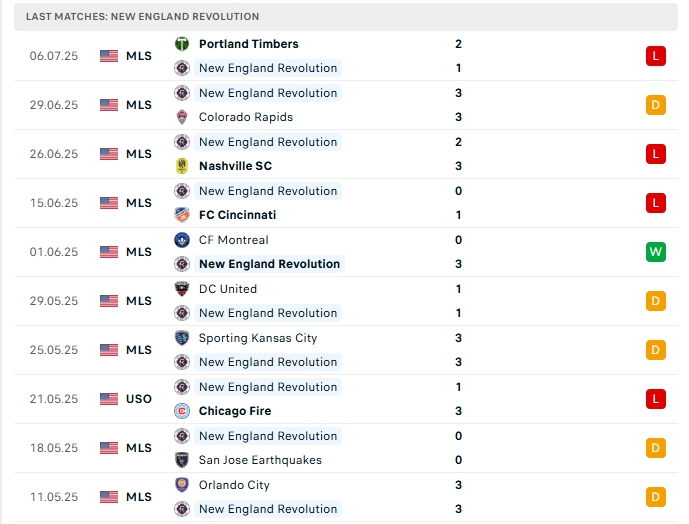Viewport: 689px width, 524px height.
Task: Open the Nashville SC team link
Action: (235, 166)
